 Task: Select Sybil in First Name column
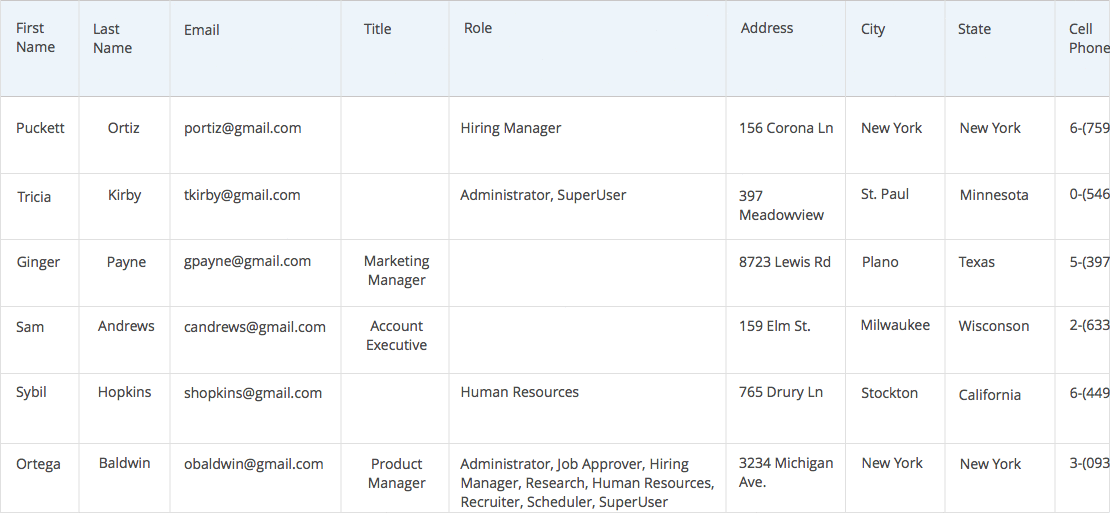click(32, 393)
